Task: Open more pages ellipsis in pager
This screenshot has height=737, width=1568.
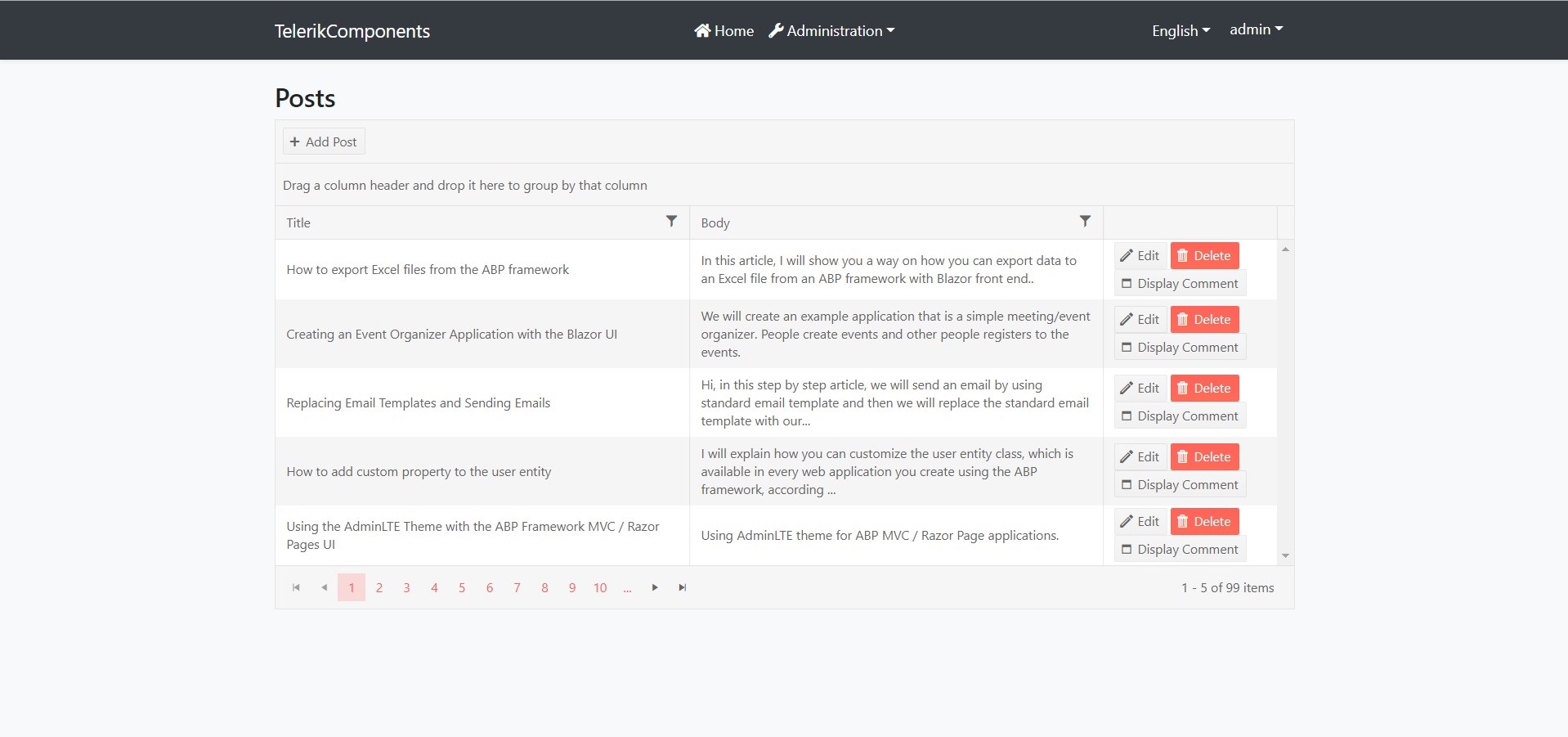Action: click(627, 587)
